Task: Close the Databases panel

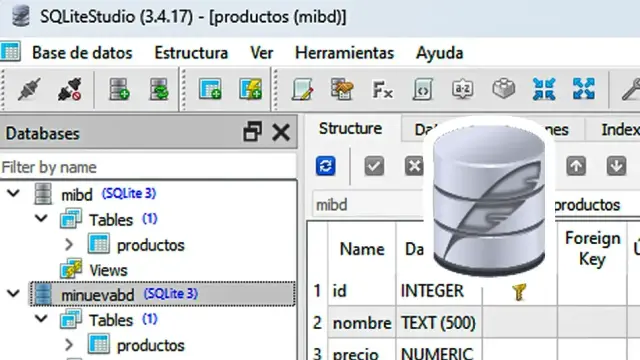Action: [281, 132]
